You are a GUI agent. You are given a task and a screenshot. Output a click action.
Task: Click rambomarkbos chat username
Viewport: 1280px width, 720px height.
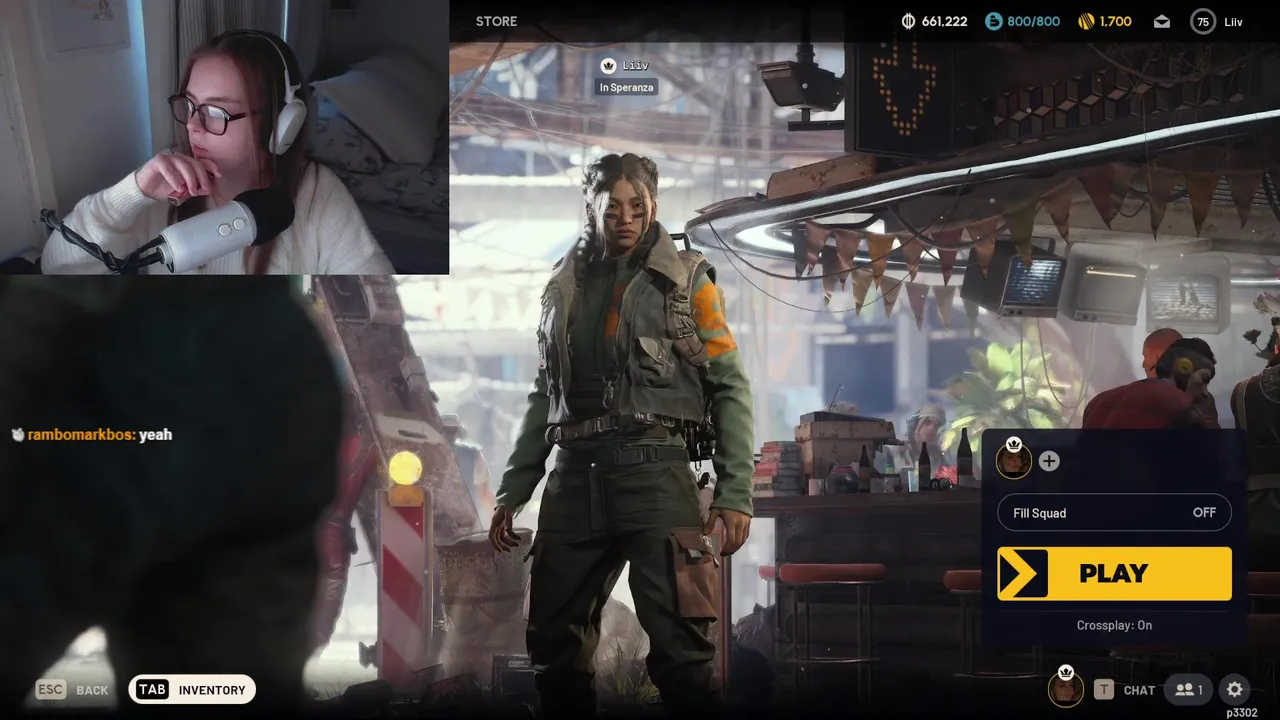click(x=81, y=435)
